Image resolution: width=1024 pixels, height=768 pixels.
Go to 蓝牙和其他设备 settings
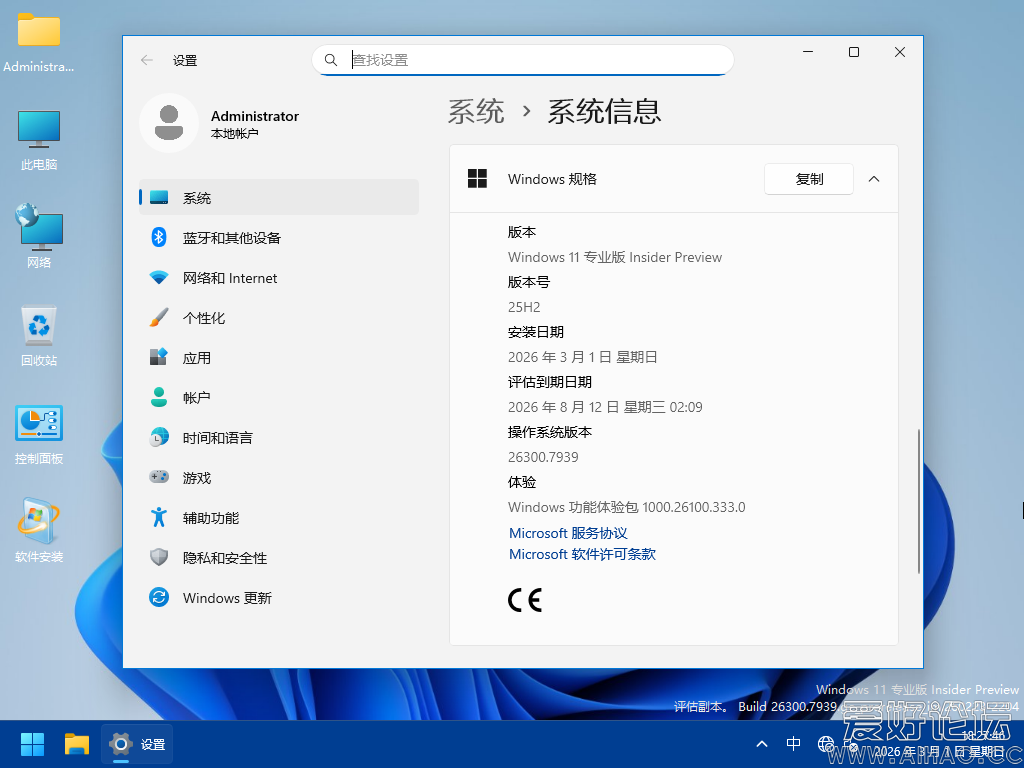(x=279, y=238)
